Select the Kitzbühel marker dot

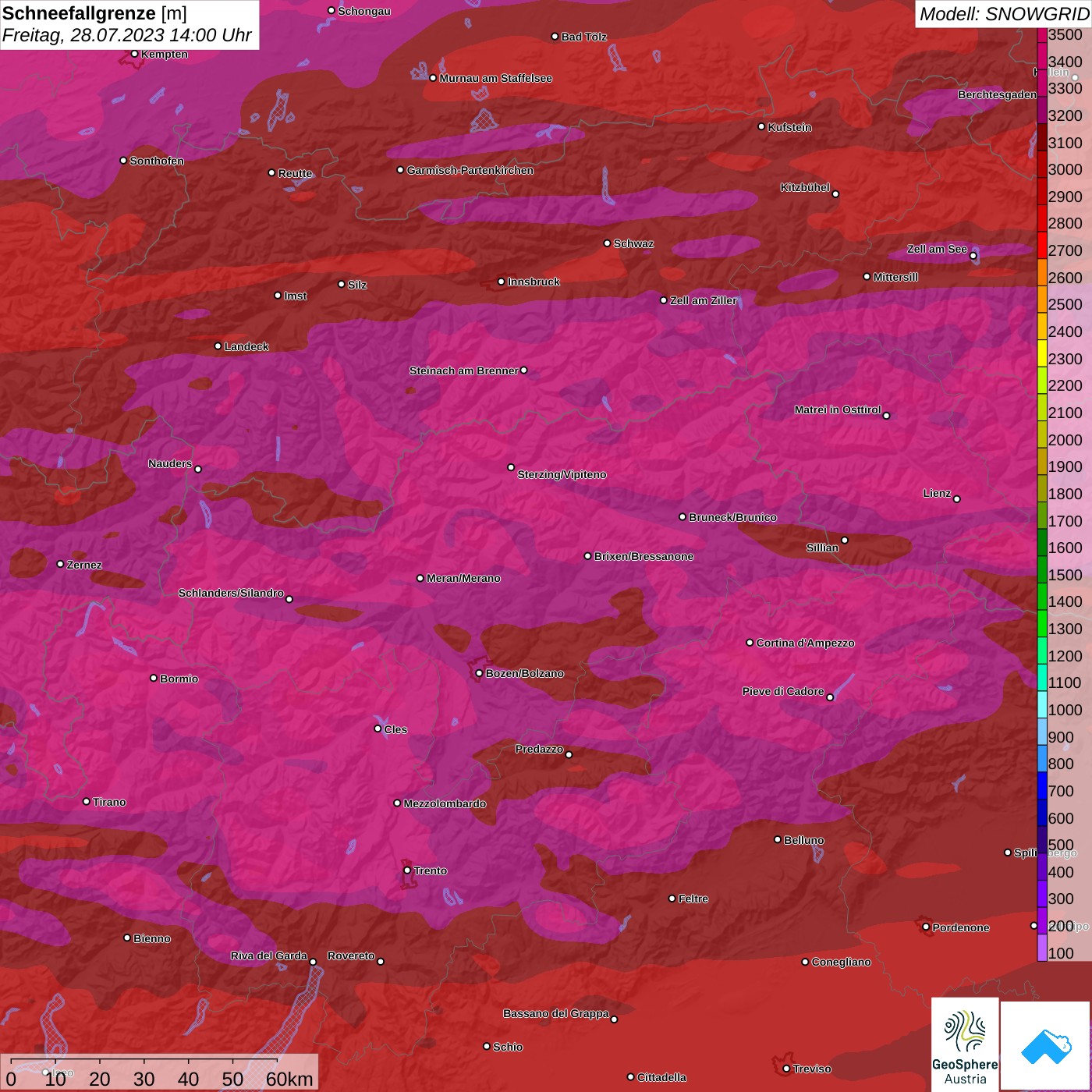(x=835, y=194)
